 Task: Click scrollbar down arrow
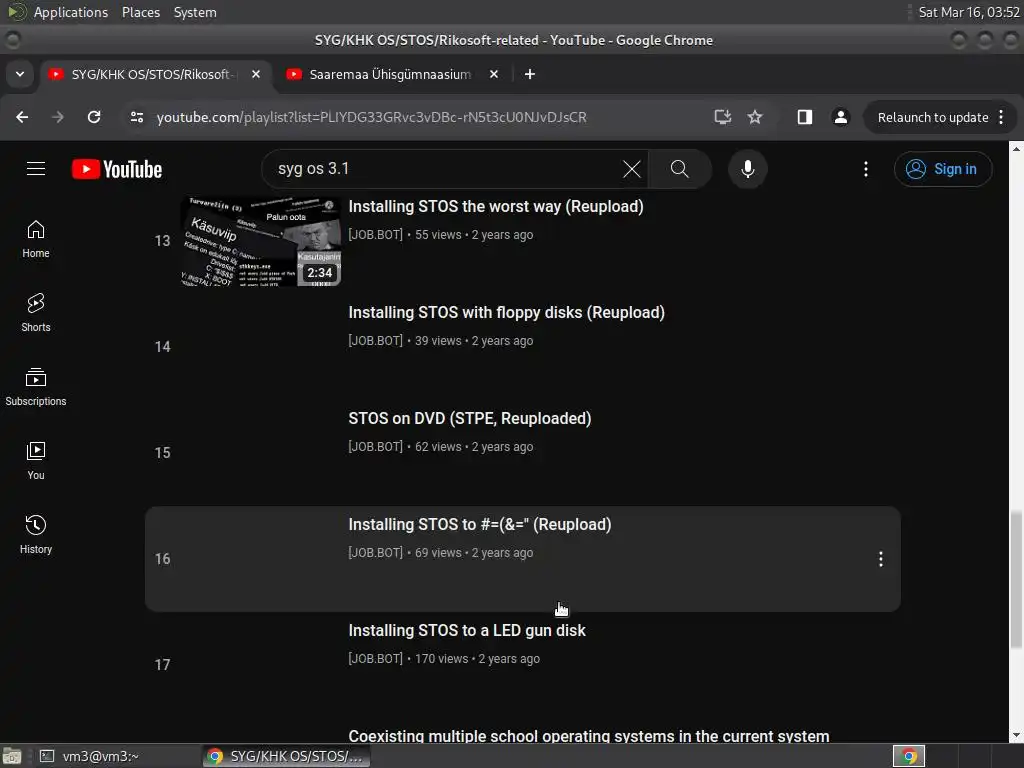pyautogui.click(x=1016, y=735)
